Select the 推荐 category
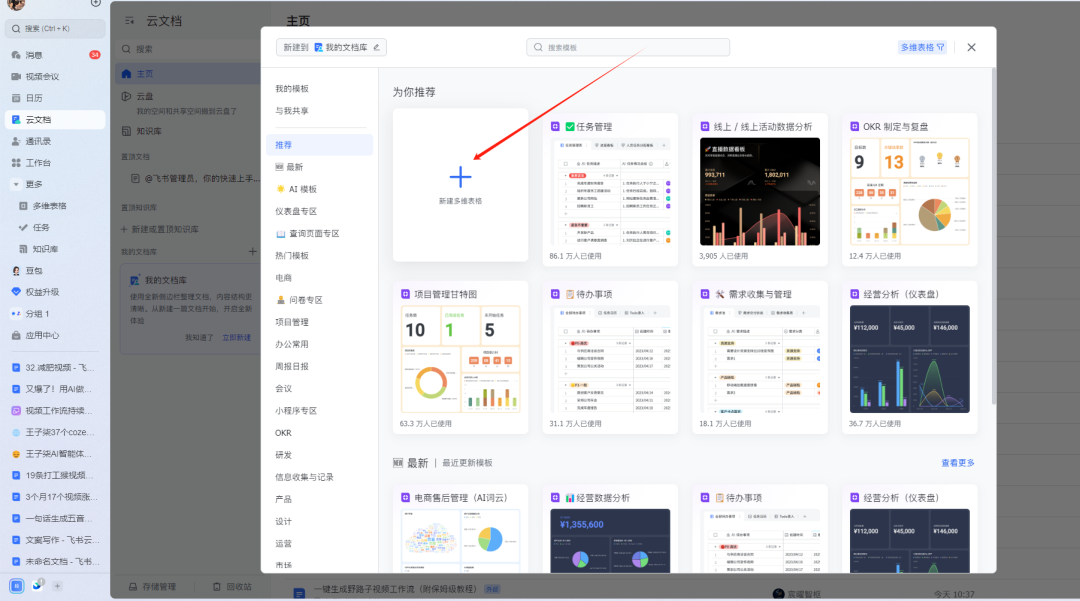The width and height of the screenshot is (1080, 601). tap(320, 145)
